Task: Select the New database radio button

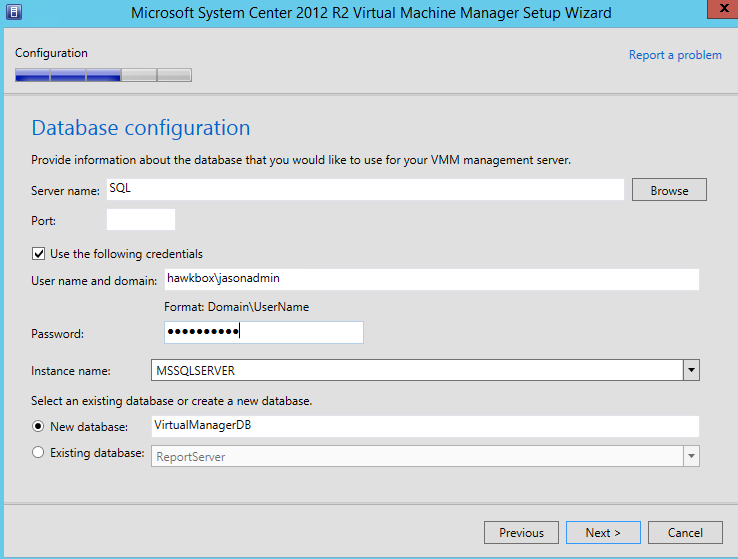Action: (39, 427)
